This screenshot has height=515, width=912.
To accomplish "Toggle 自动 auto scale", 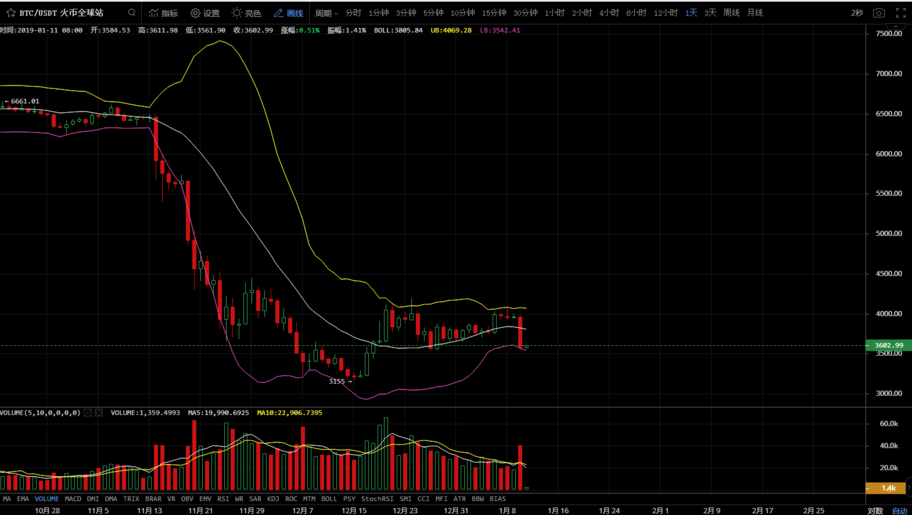I will pyautogui.click(x=900, y=510).
